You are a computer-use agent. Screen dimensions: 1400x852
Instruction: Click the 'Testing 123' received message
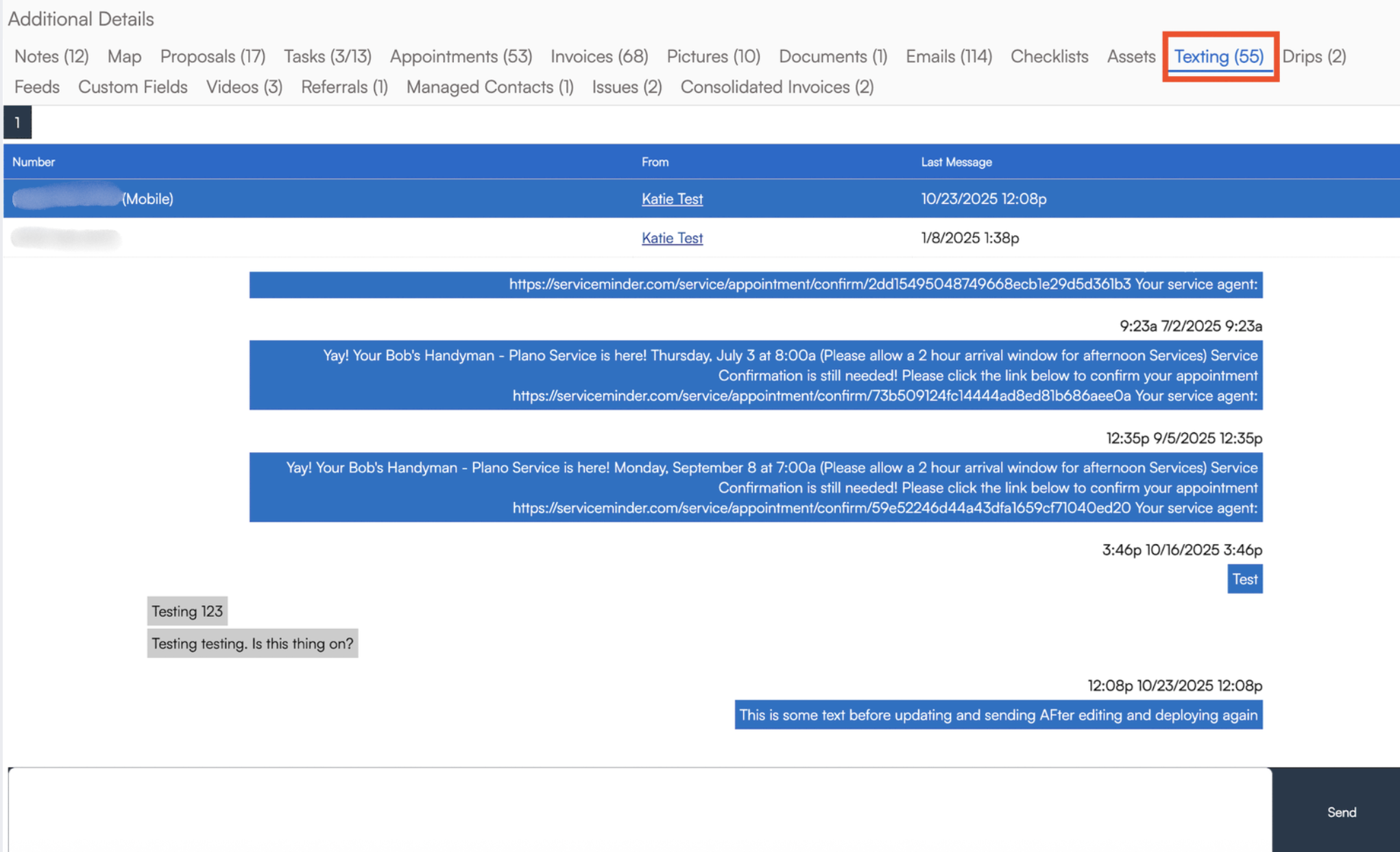click(x=187, y=611)
